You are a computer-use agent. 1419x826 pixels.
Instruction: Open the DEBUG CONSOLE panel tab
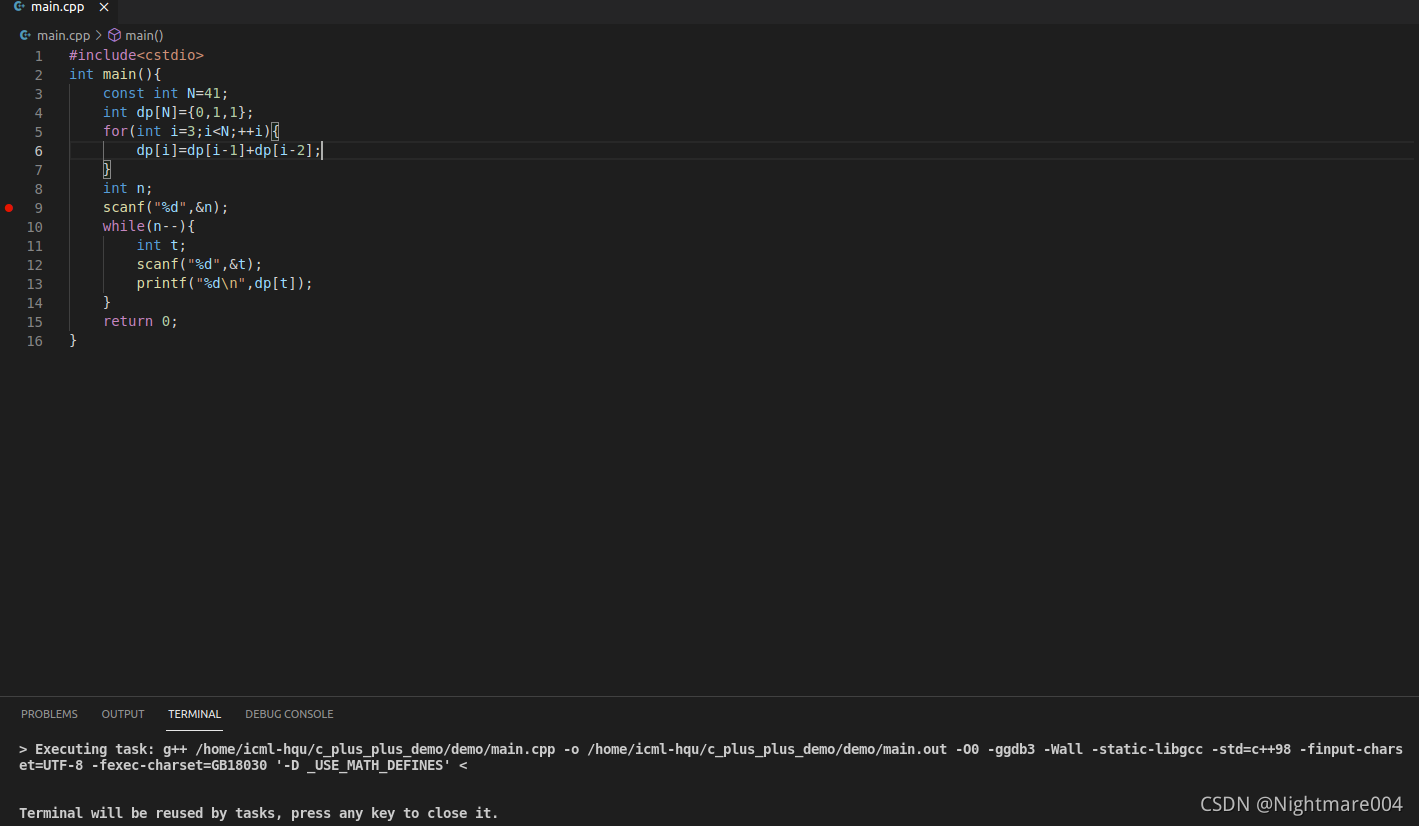(x=289, y=714)
